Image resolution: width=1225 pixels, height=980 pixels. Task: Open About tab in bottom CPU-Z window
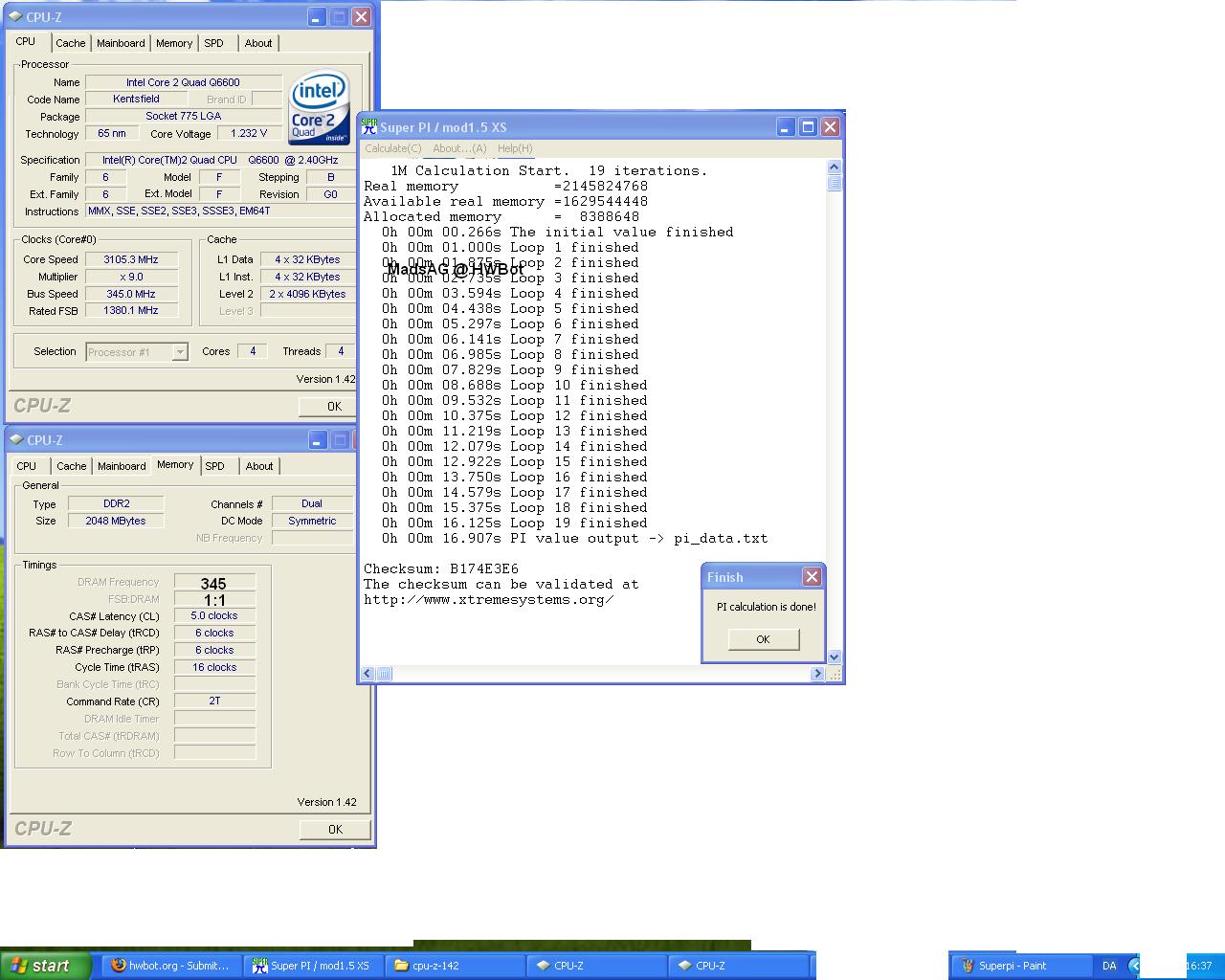point(259,466)
